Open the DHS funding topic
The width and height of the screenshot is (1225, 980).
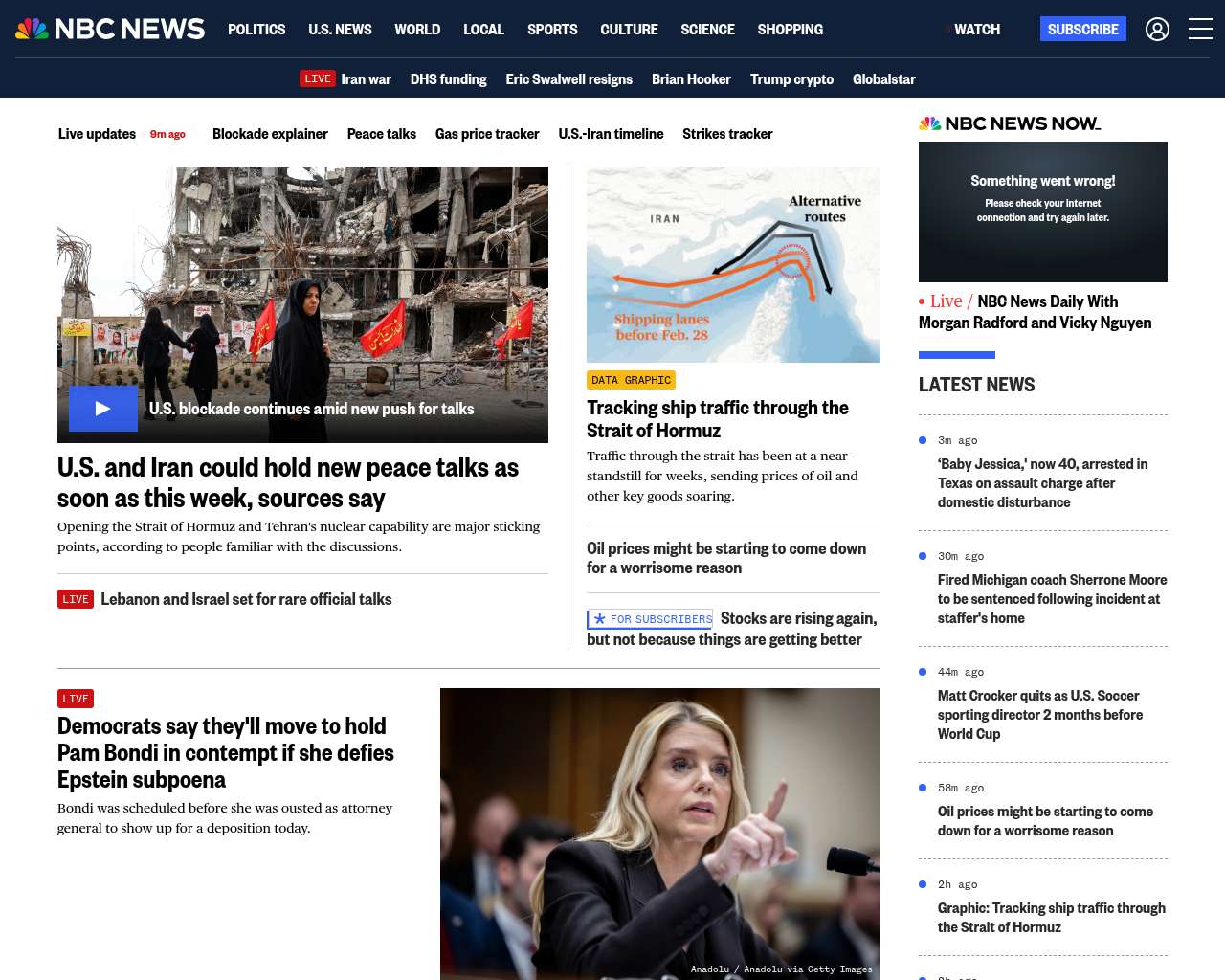[x=448, y=79]
